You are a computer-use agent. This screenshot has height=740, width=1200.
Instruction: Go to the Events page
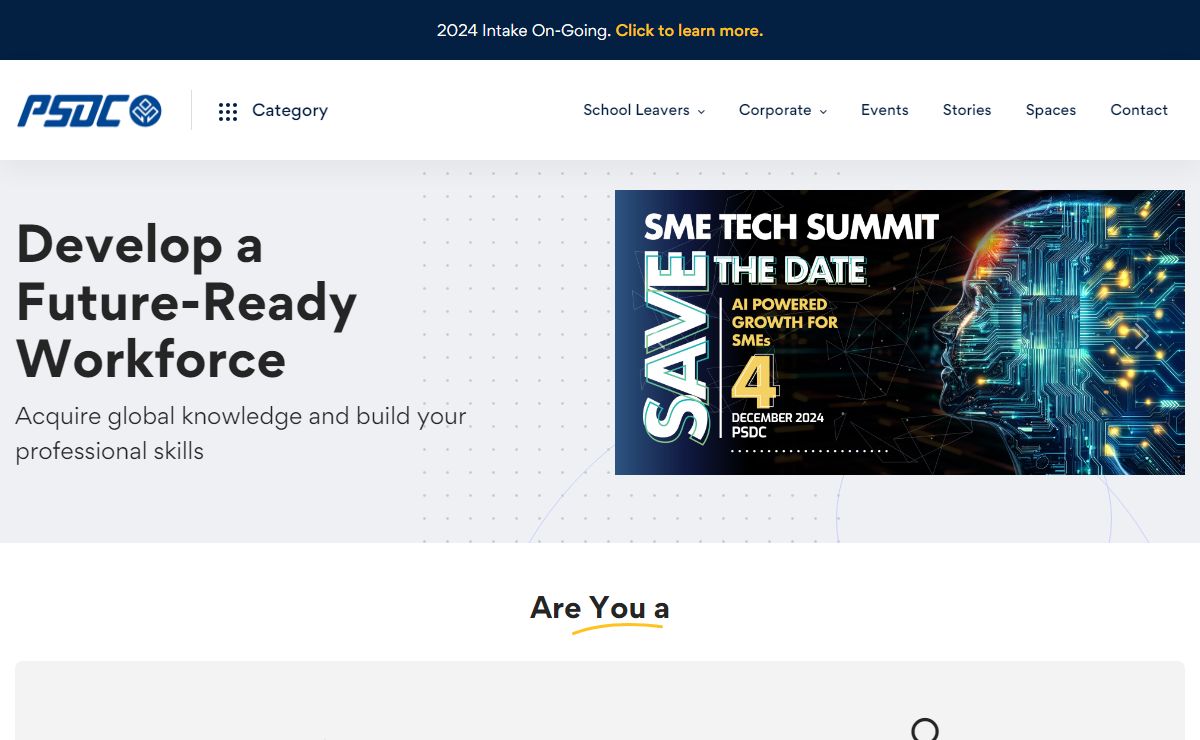pyautogui.click(x=885, y=110)
